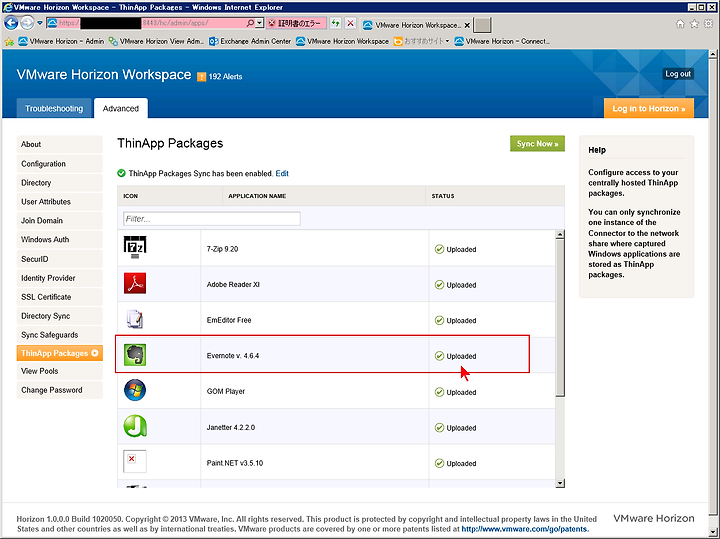Open the VMware Horizon - Admin favorite
This screenshot has width=720, height=539.
[x=62, y=41]
